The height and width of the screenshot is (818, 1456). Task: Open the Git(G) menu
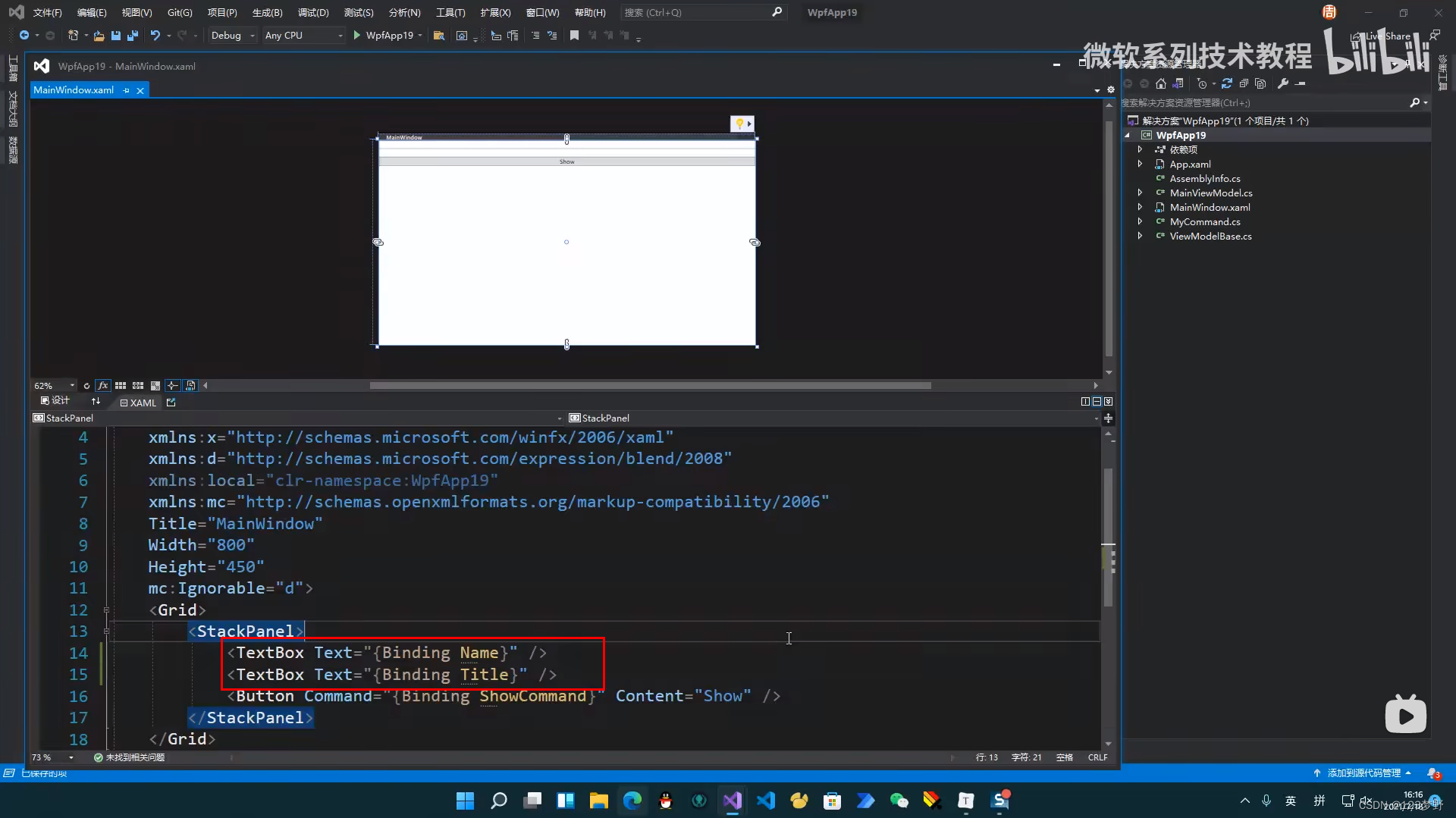pos(180,13)
